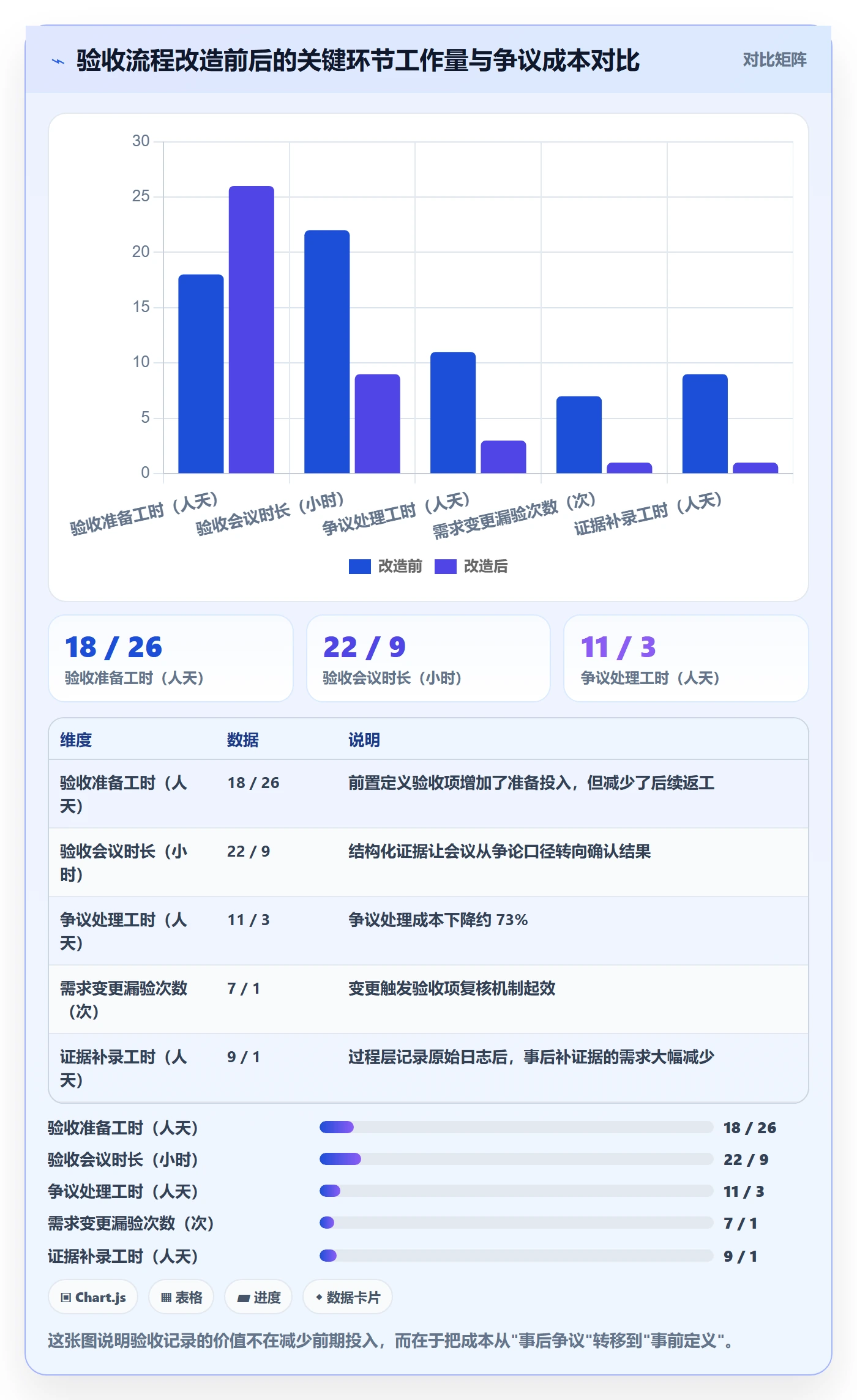The height and width of the screenshot is (1400, 857).
Task: Click the 维度 column header
Action: (x=76, y=740)
